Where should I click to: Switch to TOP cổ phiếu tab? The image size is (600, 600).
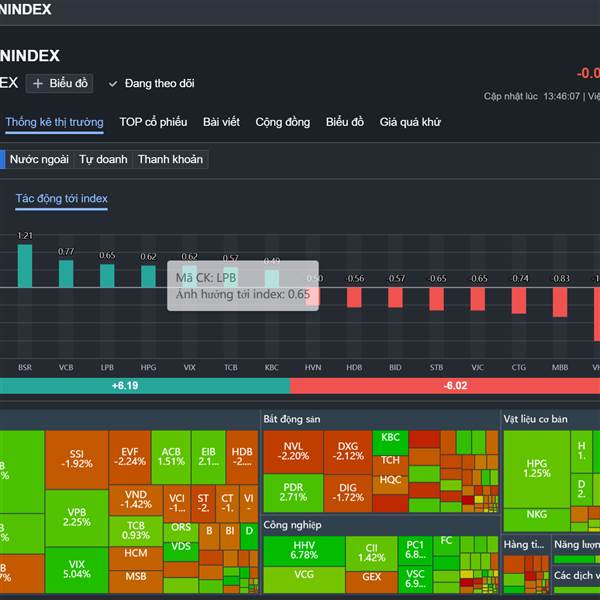pos(153,122)
